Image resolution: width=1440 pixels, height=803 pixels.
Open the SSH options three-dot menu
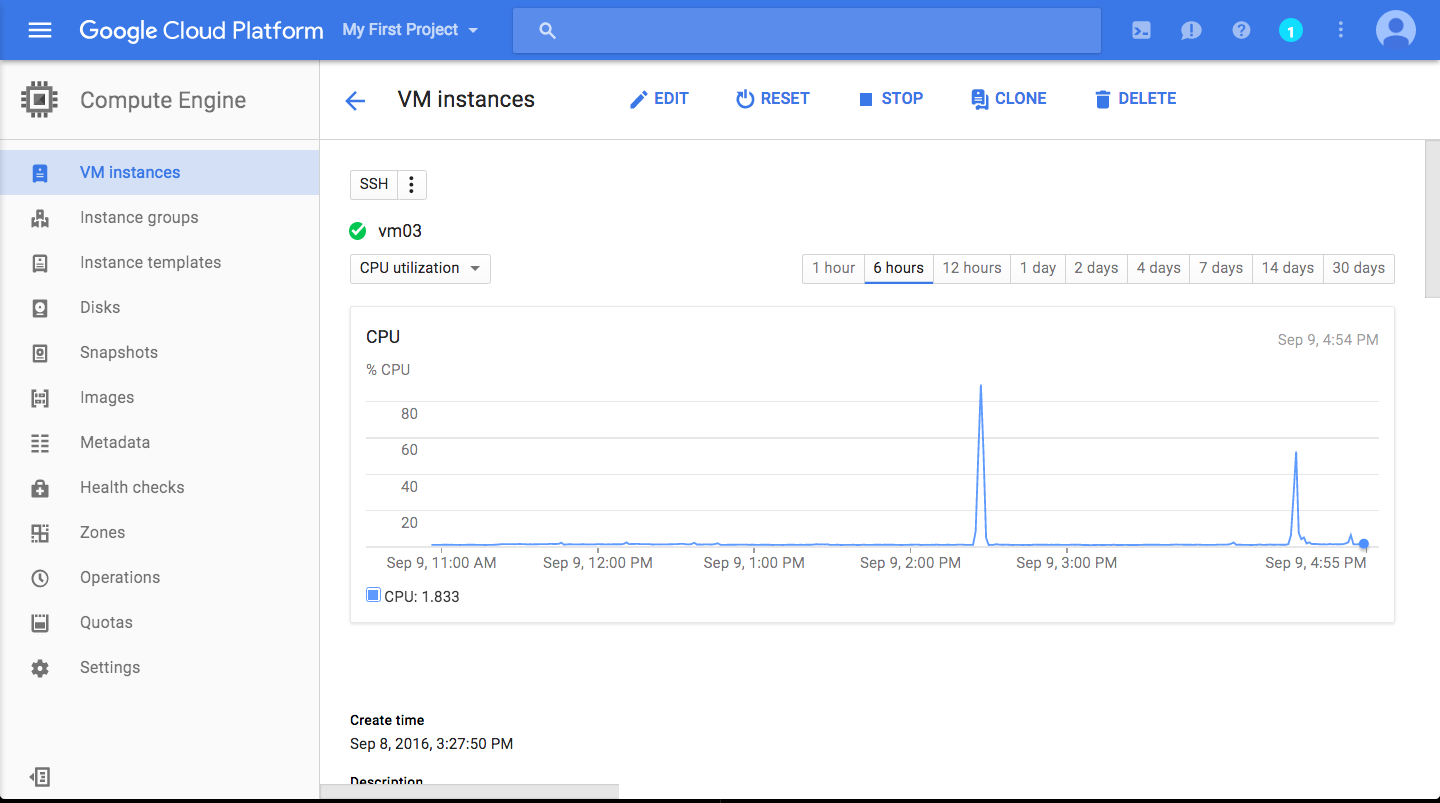point(412,185)
